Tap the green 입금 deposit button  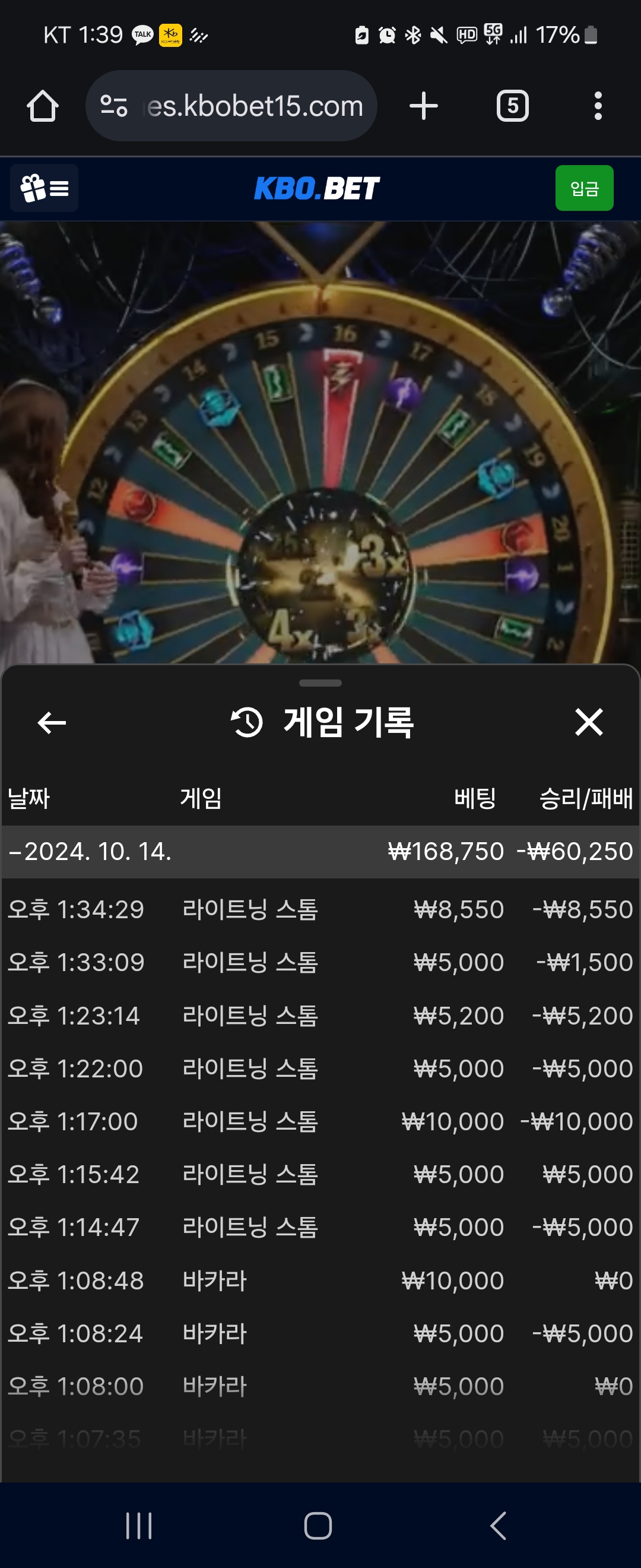(584, 188)
